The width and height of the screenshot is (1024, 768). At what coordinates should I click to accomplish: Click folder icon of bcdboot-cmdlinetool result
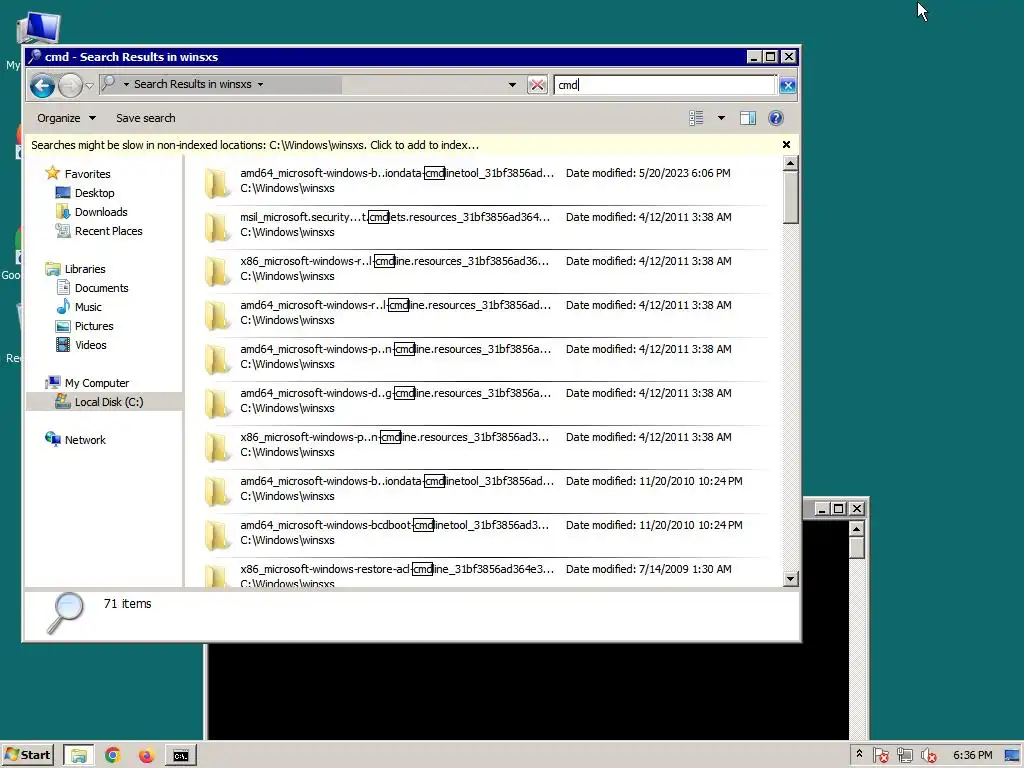click(x=216, y=535)
